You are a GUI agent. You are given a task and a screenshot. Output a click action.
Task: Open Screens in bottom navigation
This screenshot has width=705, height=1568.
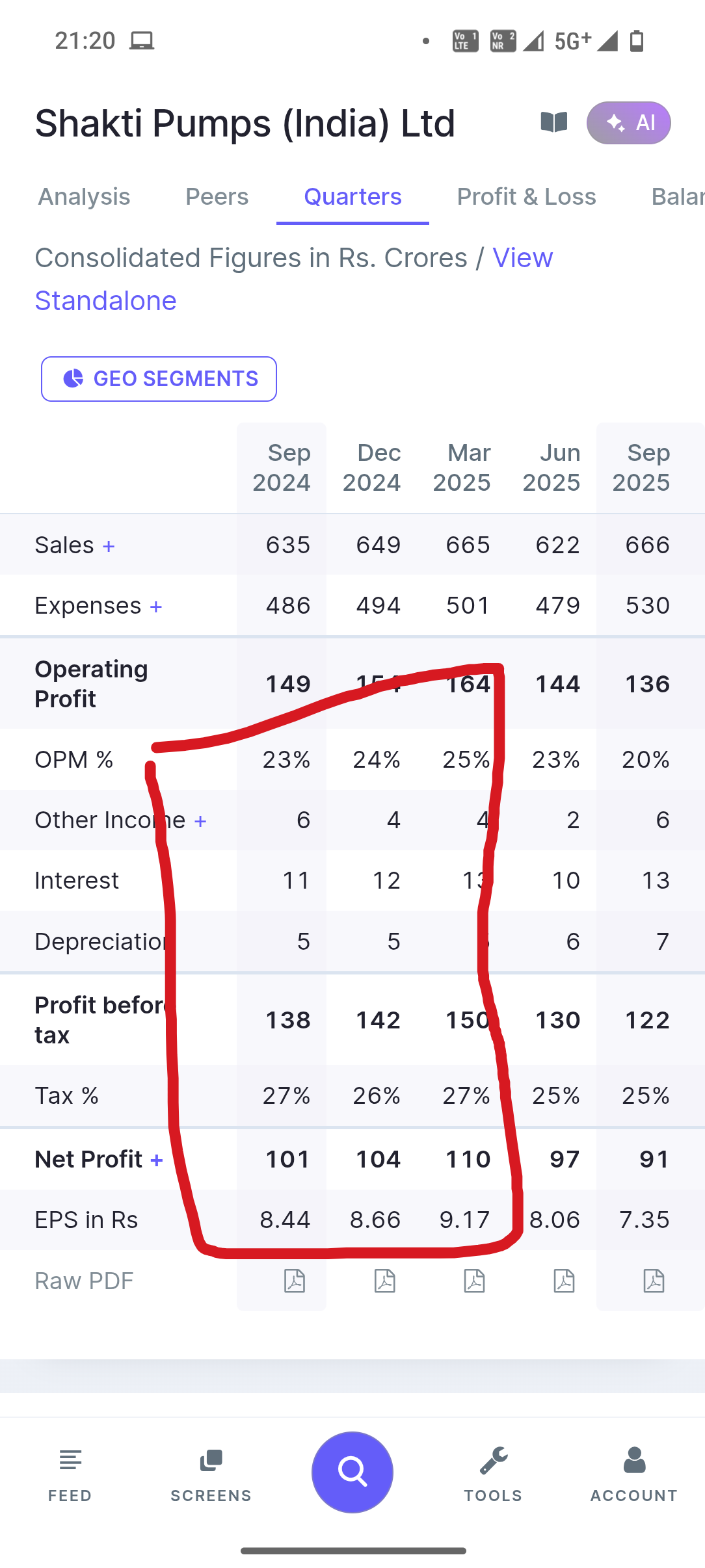pyautogui.click(x=211, y=1472)
